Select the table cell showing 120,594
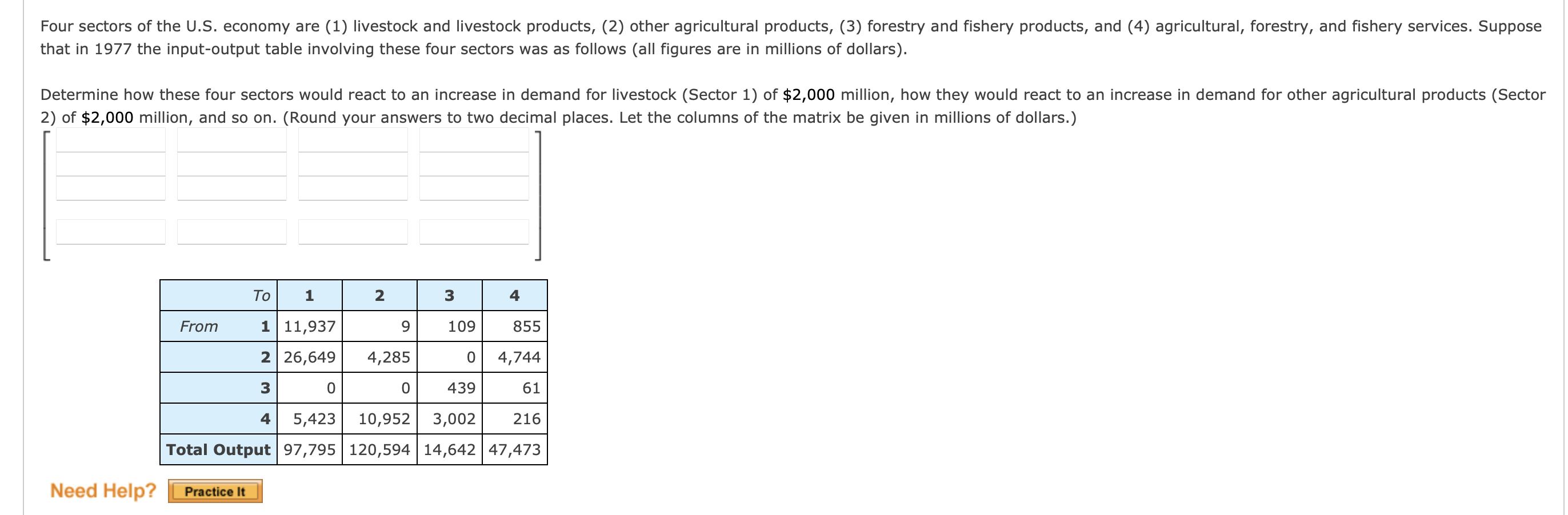The height and width of the screenshot is (515, 1568). tap(379, 450)
